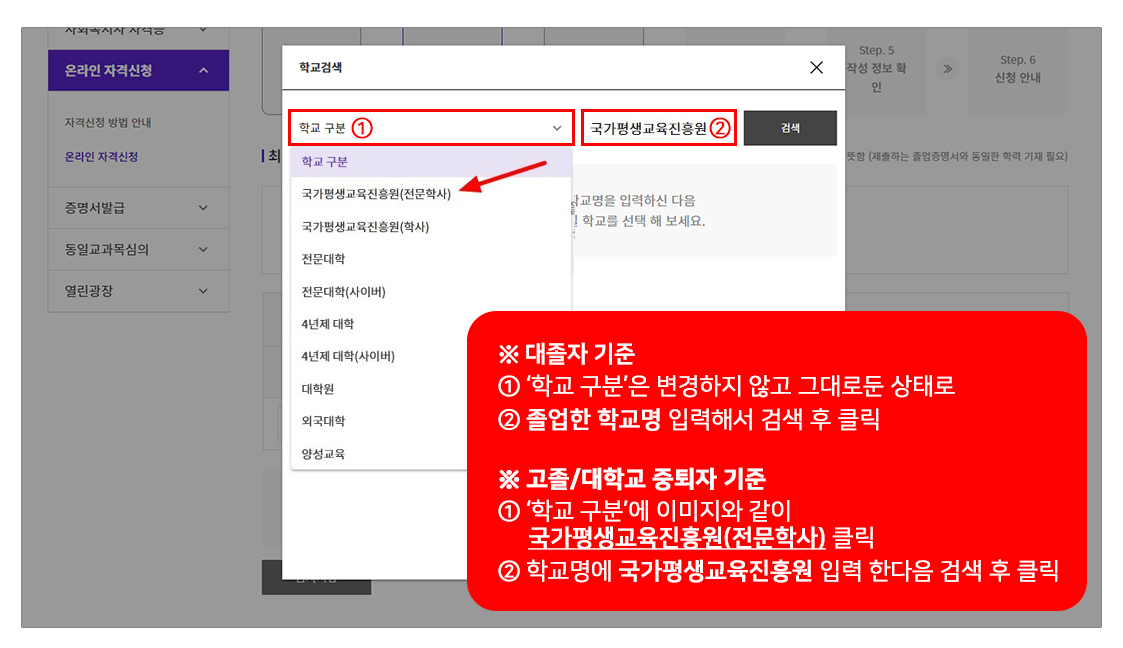Close the 학교검색 dialog with X icon

click(x=816, y=68)
